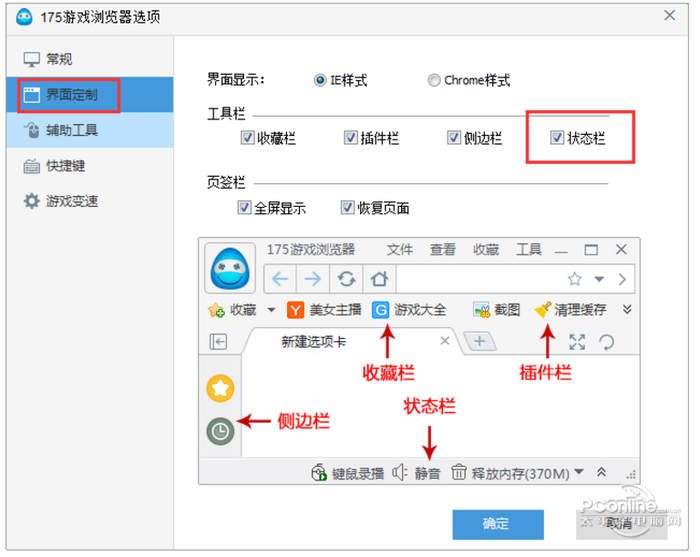Open the 辅助工具 settings tab
The width and height of the screenshot is (700, 557).
[90, 130]
